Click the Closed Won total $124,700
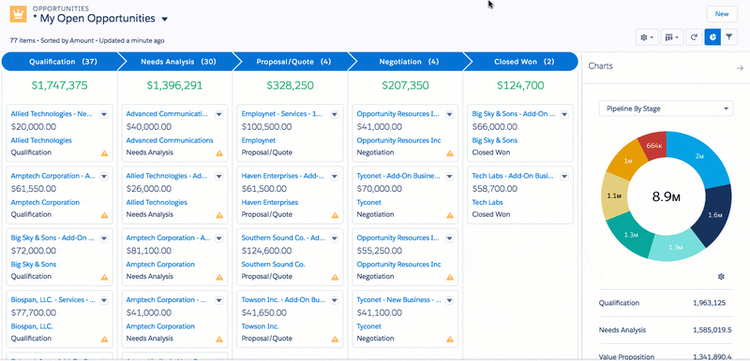 (x=520, y=86)
